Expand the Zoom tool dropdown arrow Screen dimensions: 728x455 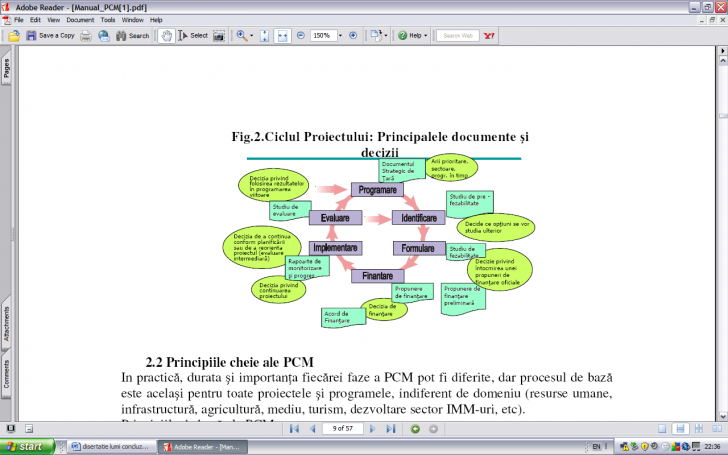[253, 35]
